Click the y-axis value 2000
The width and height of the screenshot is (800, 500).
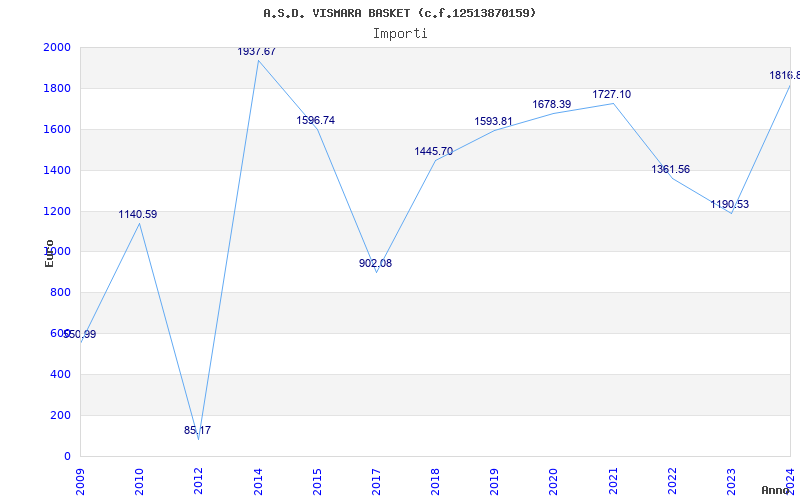pos(57,47)
